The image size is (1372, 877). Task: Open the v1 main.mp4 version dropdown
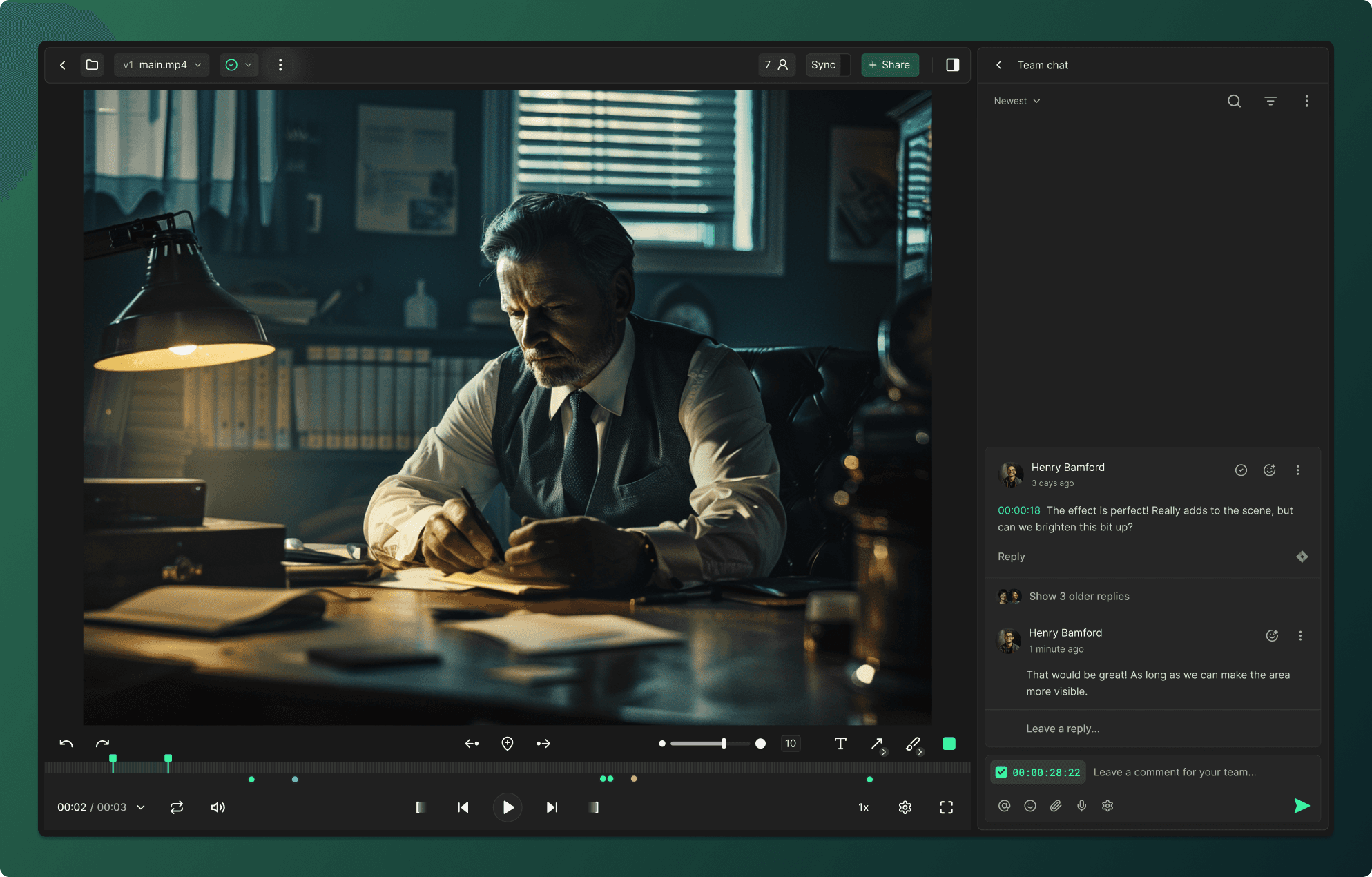click(x=162, y=65)
